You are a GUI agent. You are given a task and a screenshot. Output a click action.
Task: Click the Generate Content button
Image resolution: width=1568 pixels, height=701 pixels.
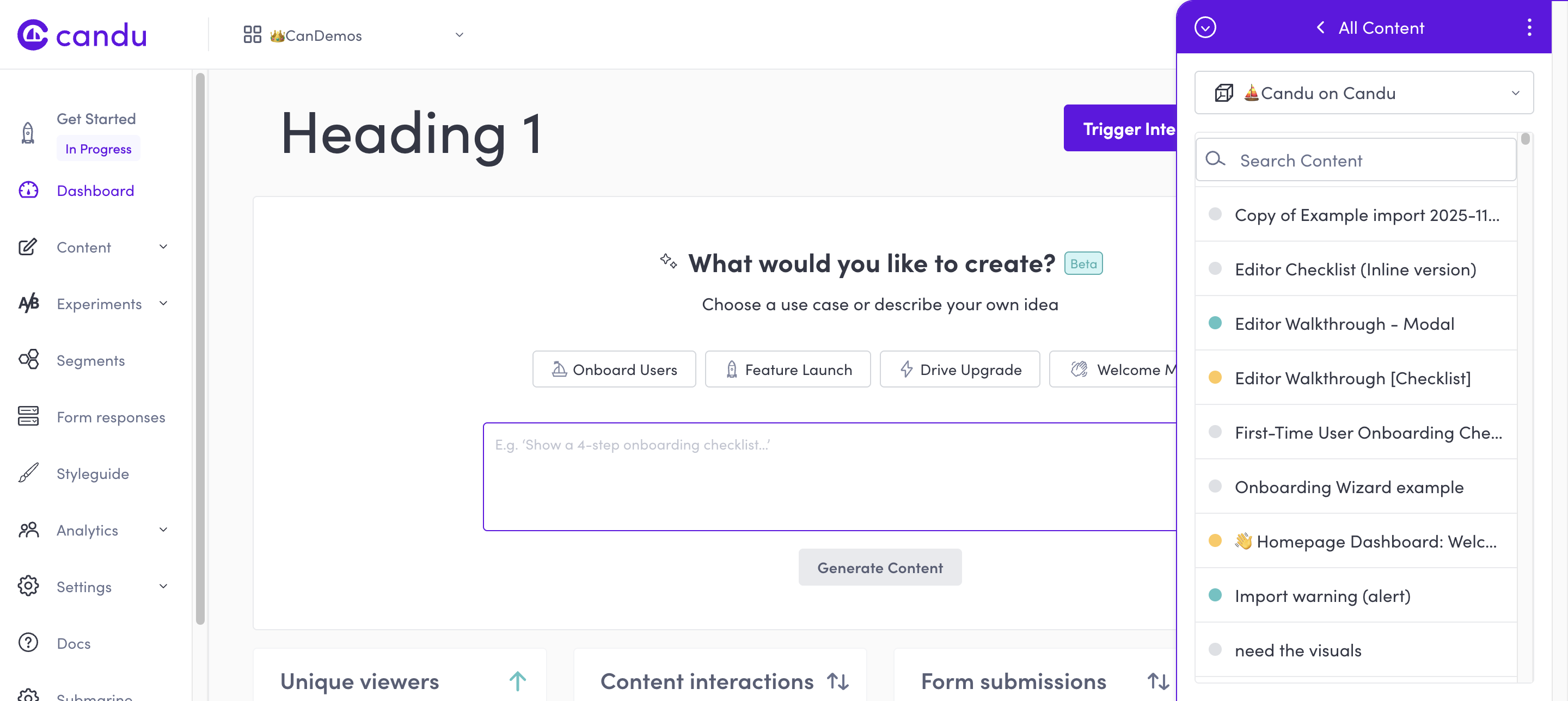[880, 567]
